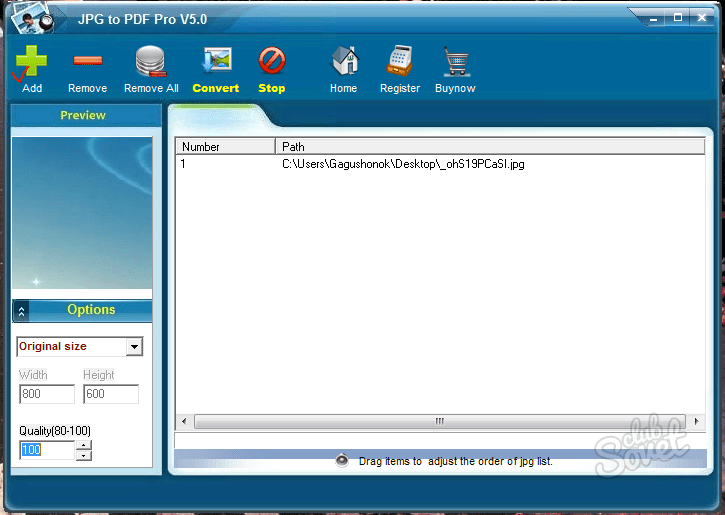Minimize the JPG to PDF Pro window
Screen dimensions: 725x515
click(653, 18)
